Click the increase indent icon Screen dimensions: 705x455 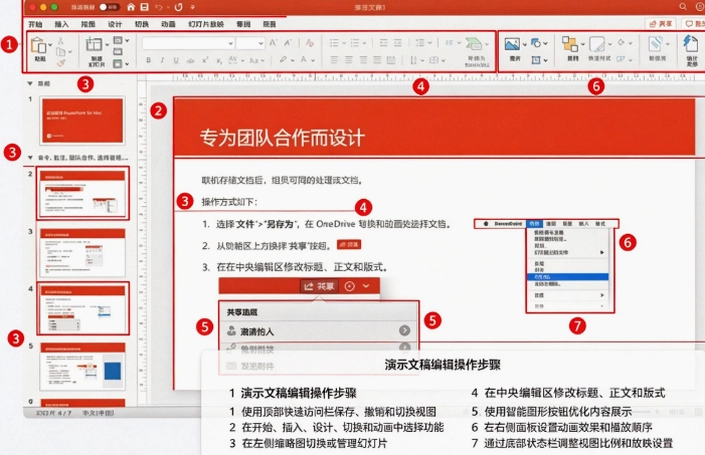coord(397,43)
